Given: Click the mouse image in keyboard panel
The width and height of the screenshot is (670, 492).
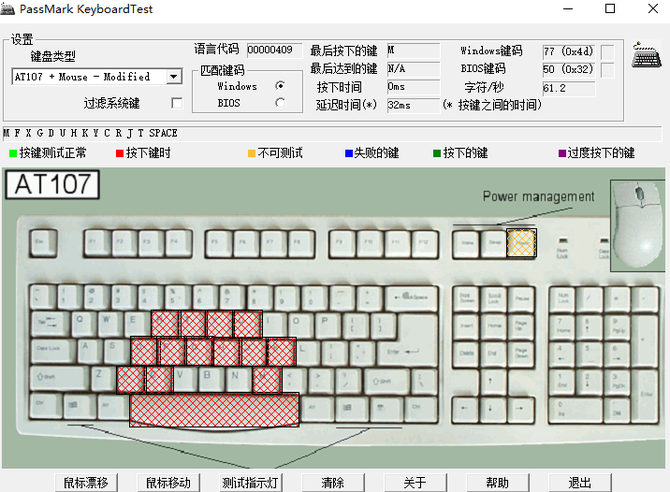Looking at the screenshot, I should tap(638, 226).
